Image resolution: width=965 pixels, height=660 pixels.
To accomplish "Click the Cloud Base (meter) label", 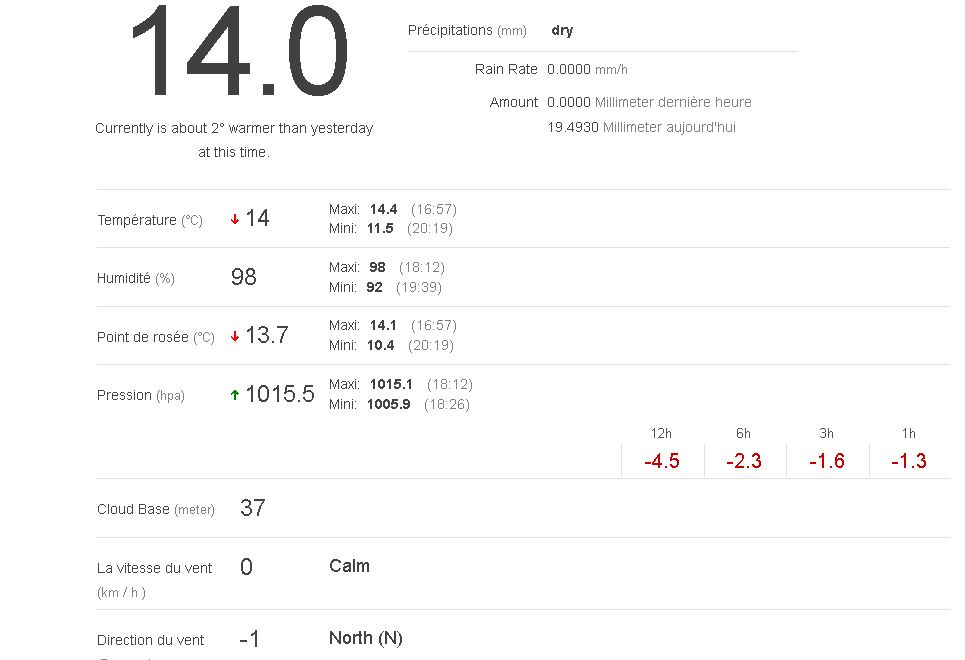I will point(156,510).
